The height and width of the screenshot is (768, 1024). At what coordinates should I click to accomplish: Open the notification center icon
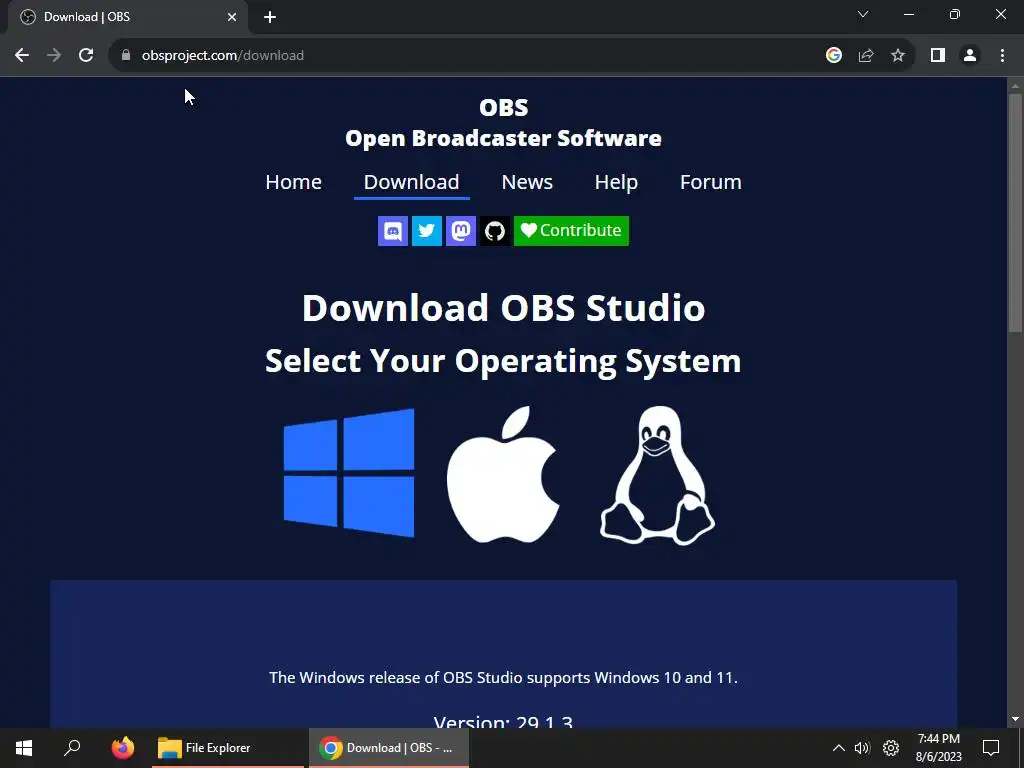[x=991, y=748]
